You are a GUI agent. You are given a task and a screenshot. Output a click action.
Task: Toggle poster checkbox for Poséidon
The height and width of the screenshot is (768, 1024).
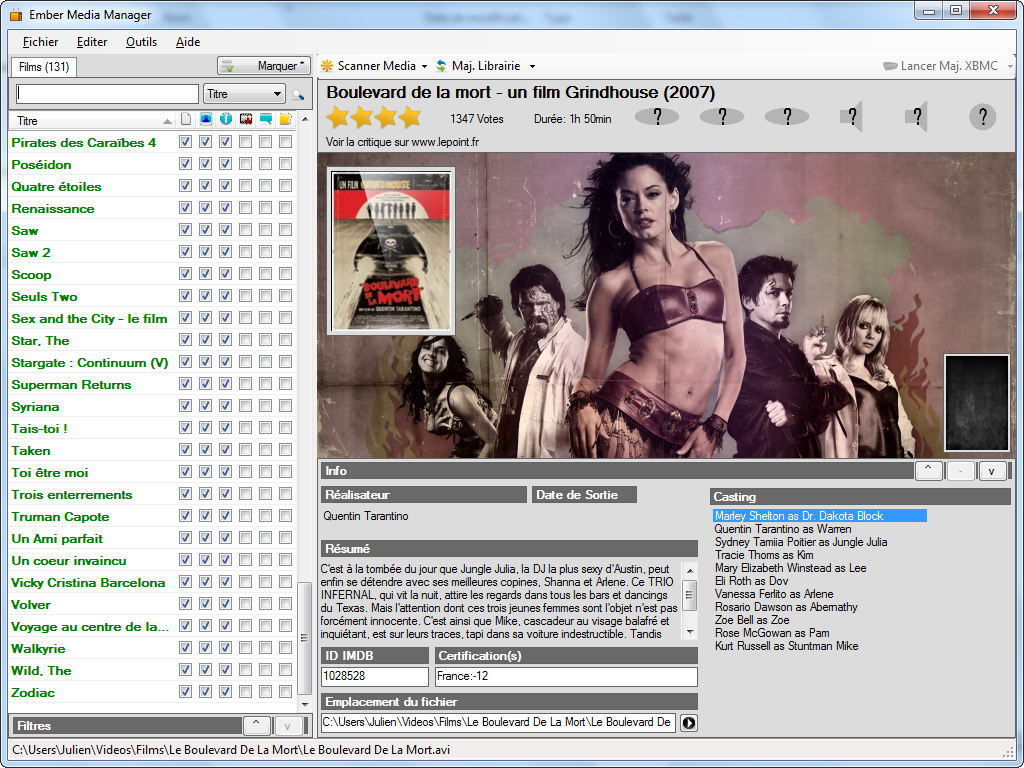(x=185, y=164)
